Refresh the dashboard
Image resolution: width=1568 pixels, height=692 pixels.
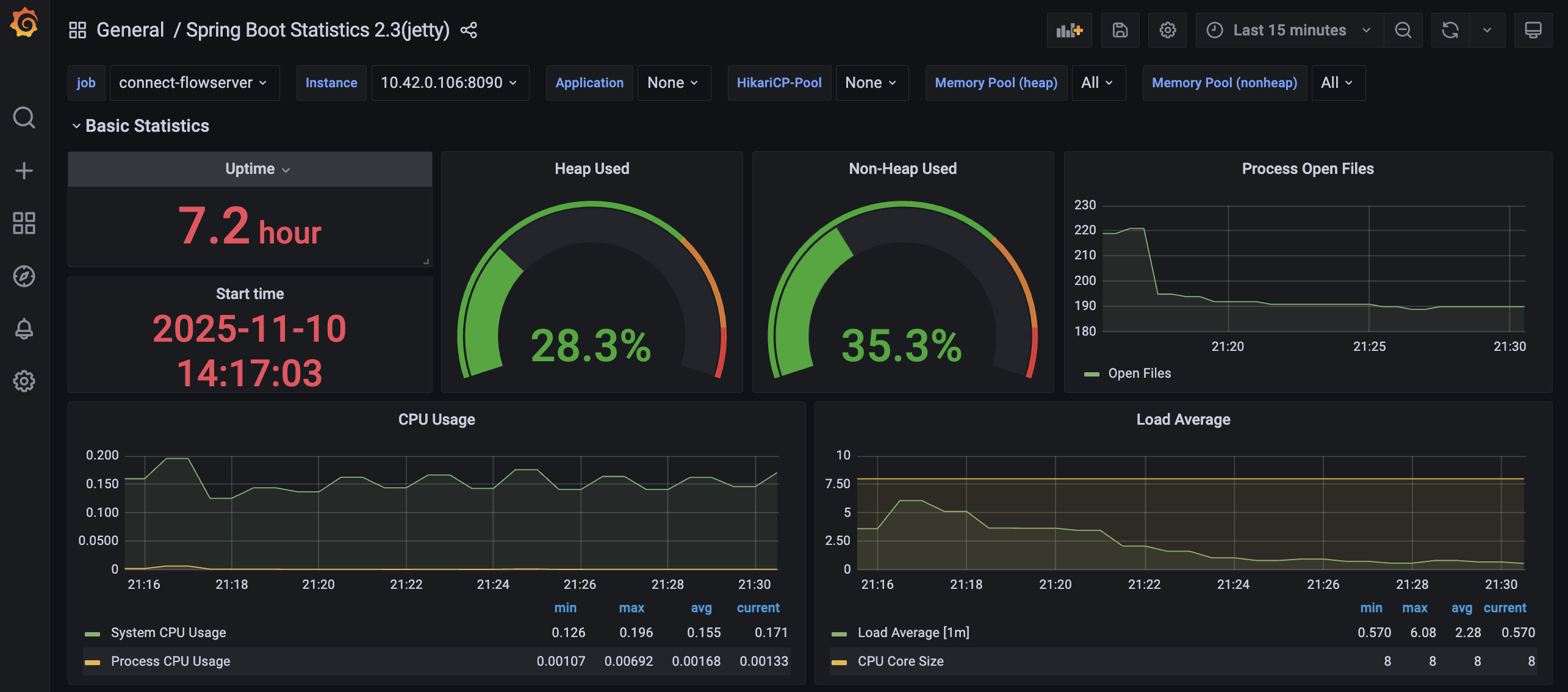(x=1450, y=30)
